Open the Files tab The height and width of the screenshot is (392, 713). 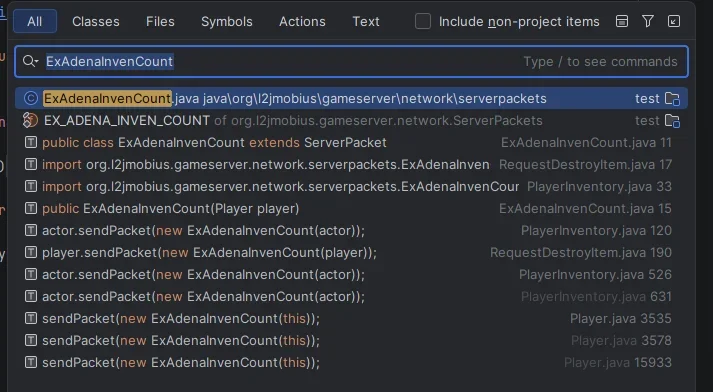coord(160,21)
